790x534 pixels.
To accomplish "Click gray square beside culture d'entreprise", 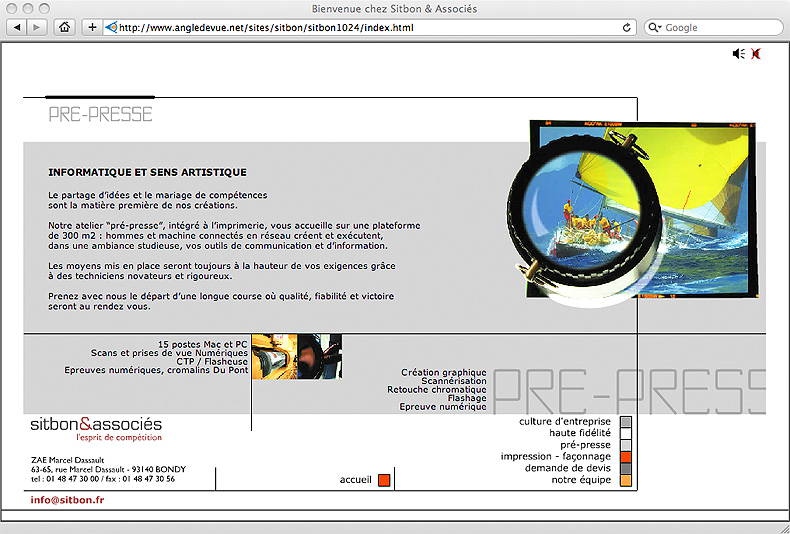I will pos(625,422).
